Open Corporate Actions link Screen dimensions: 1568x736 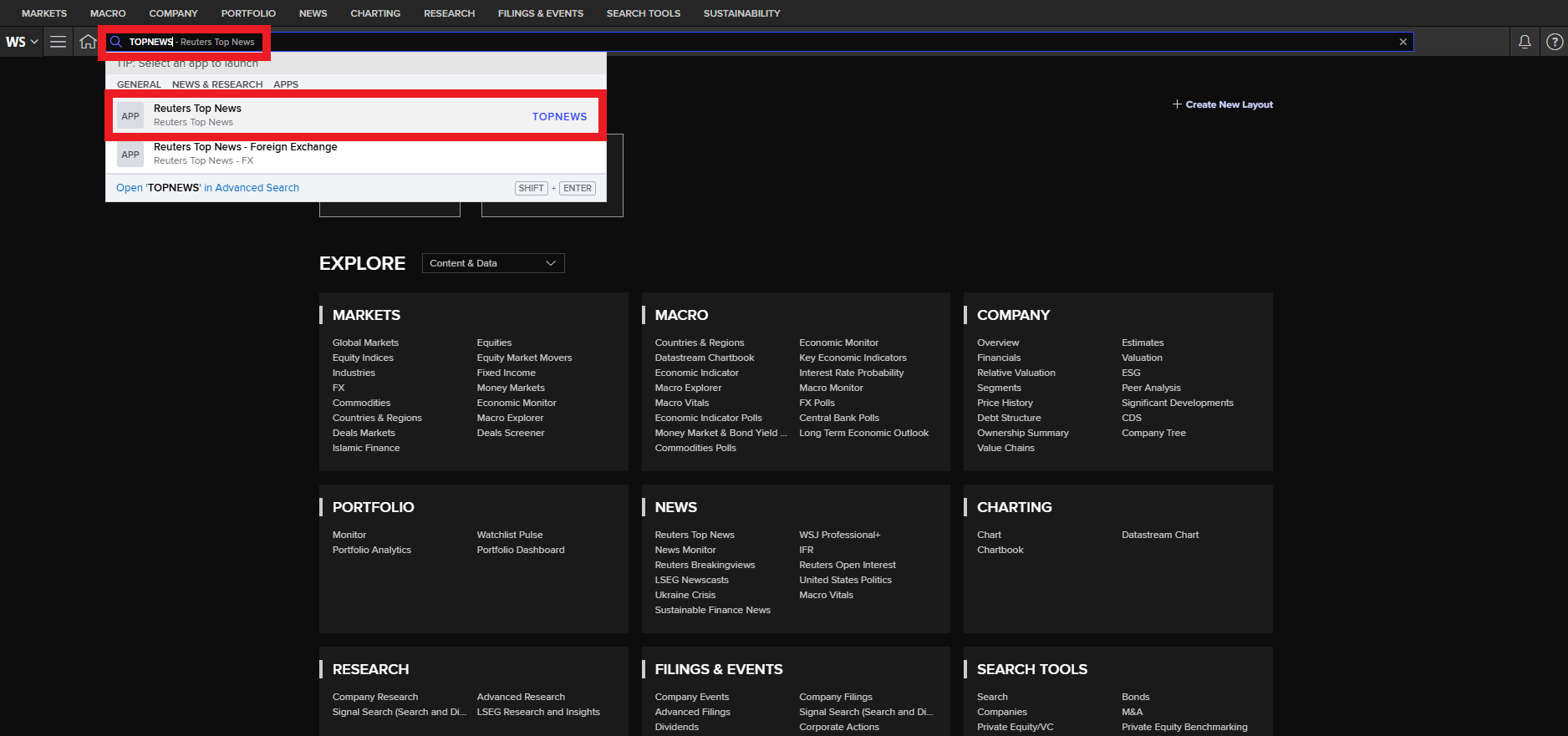point(839,727)
